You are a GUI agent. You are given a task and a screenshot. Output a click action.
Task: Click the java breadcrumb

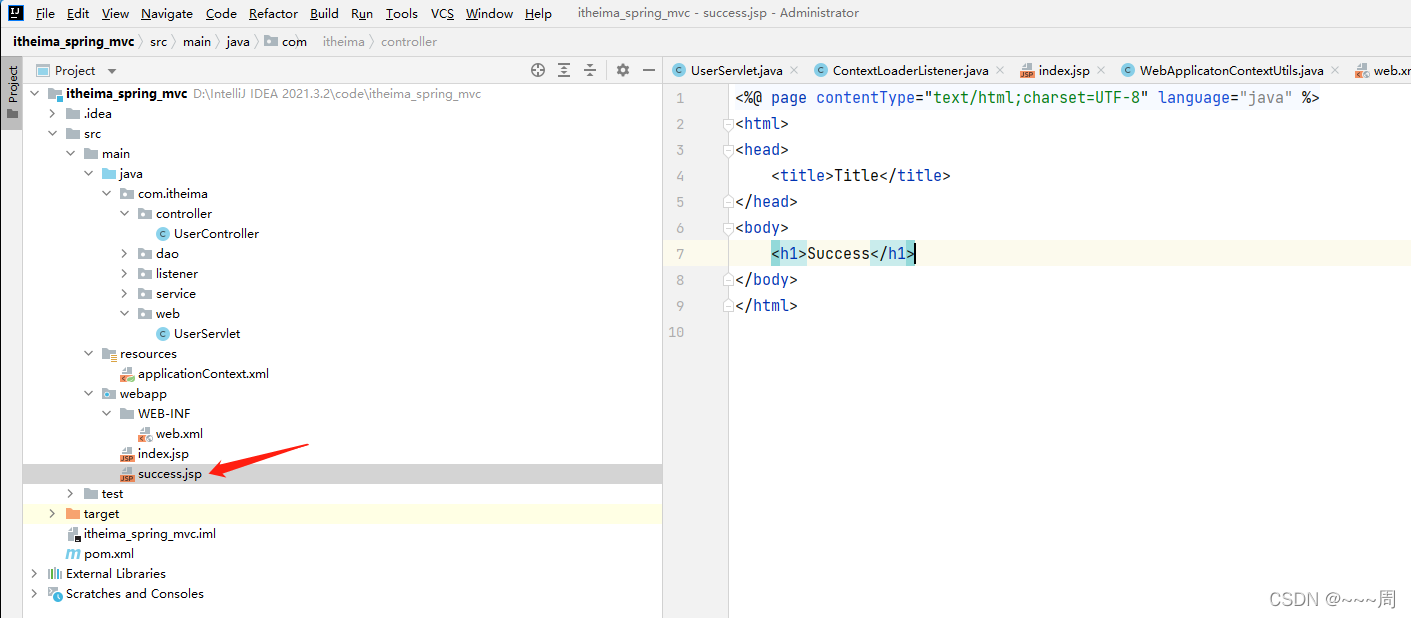[x=238, y=41]
